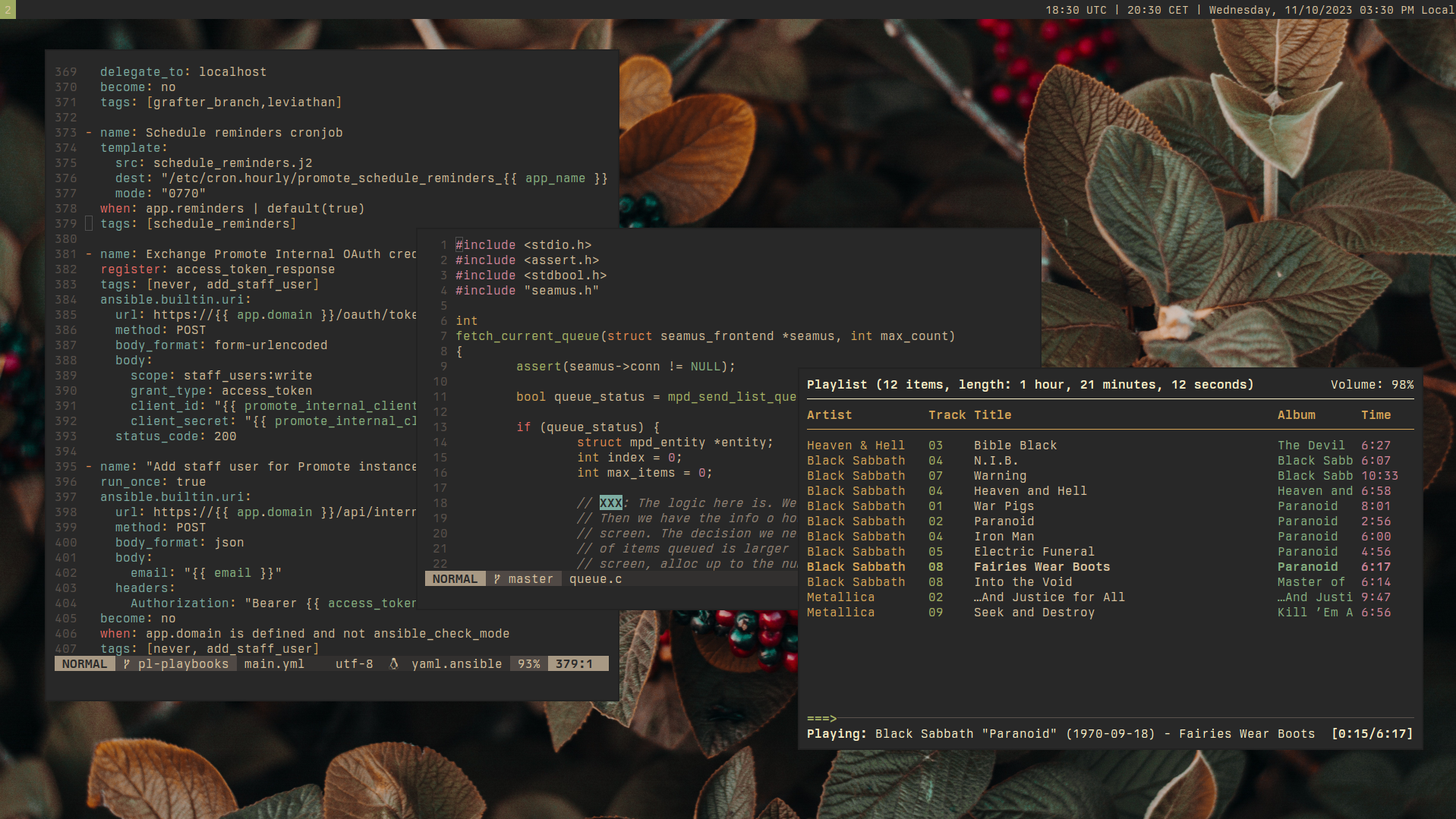Click workspace 2 indicator in top bar
Viewport: 1456px width, 819px height.
pos(8,9)
